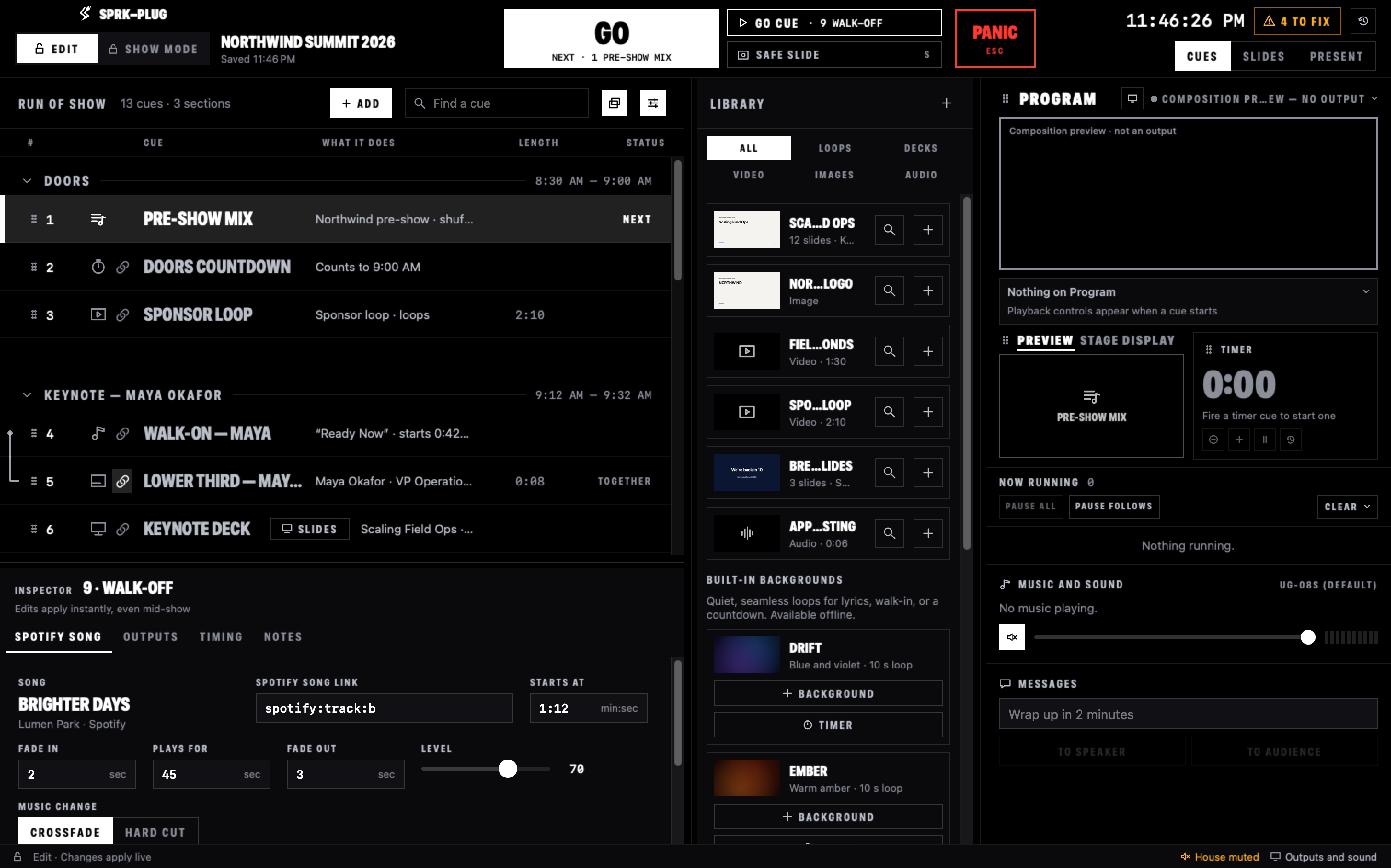
Task: Click the Wrap up in 2 minutes message field
Action: click(1188, 714)
